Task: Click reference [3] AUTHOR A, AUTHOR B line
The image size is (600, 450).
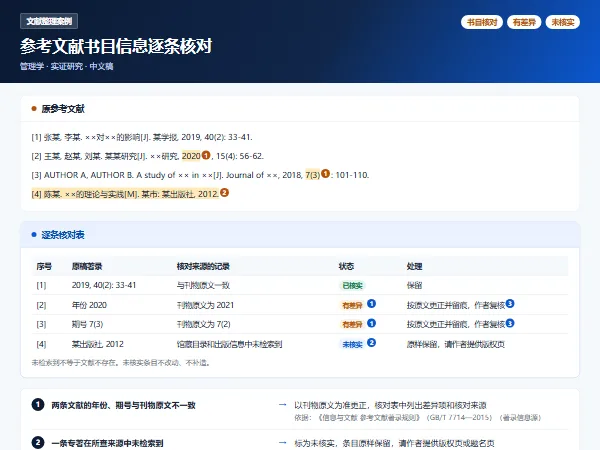Action: click(200, 175)
